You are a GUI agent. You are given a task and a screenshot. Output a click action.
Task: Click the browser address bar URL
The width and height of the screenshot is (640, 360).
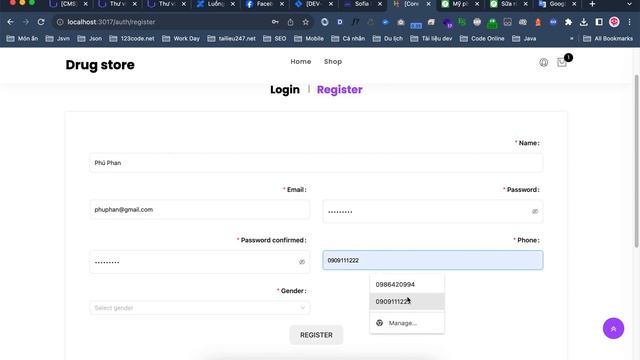click(x=111, y=22)
